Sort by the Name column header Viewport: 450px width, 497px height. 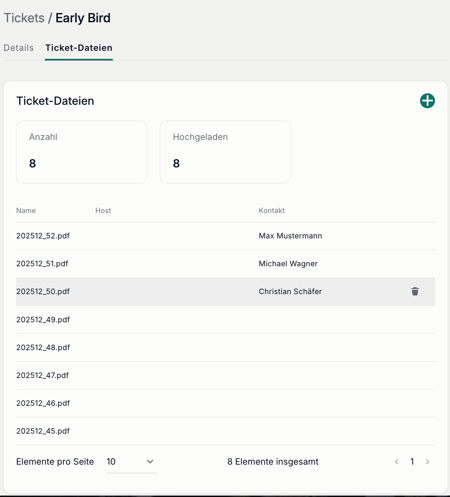click(26, 211)
